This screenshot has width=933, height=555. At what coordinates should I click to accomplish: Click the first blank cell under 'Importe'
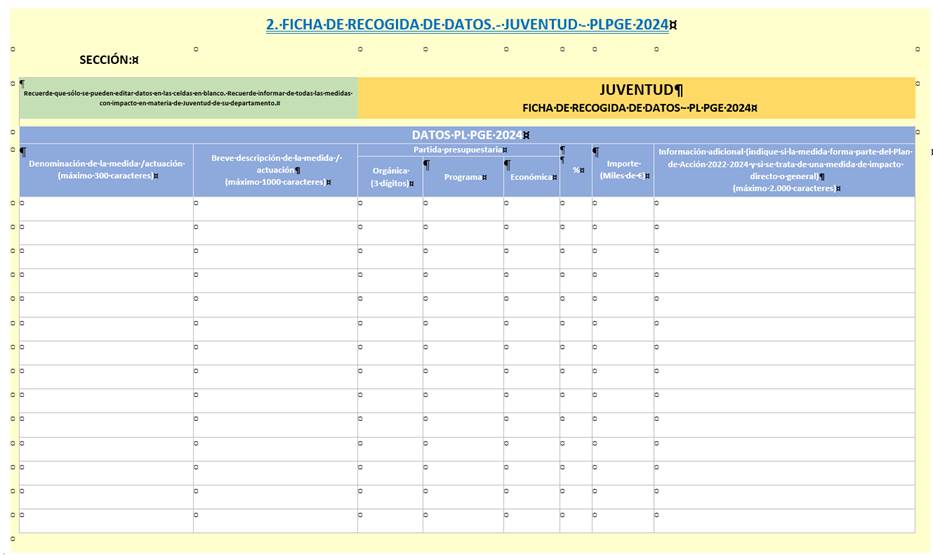(623, 209)
